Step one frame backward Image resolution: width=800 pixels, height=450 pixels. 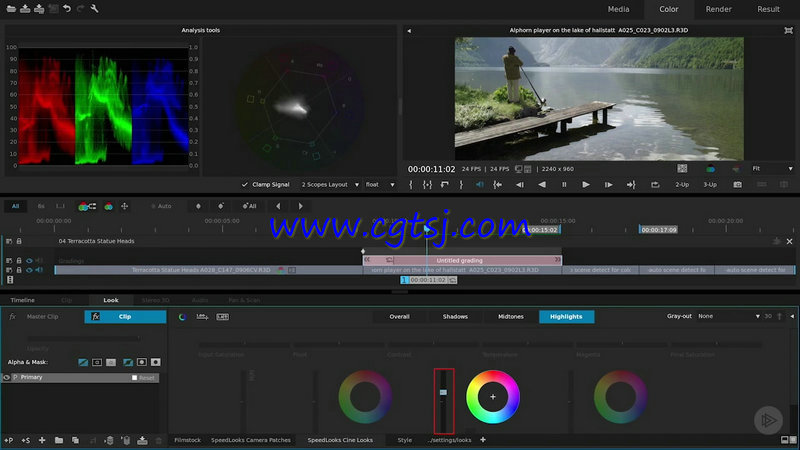pyautogui.click(x=519, y=185)
